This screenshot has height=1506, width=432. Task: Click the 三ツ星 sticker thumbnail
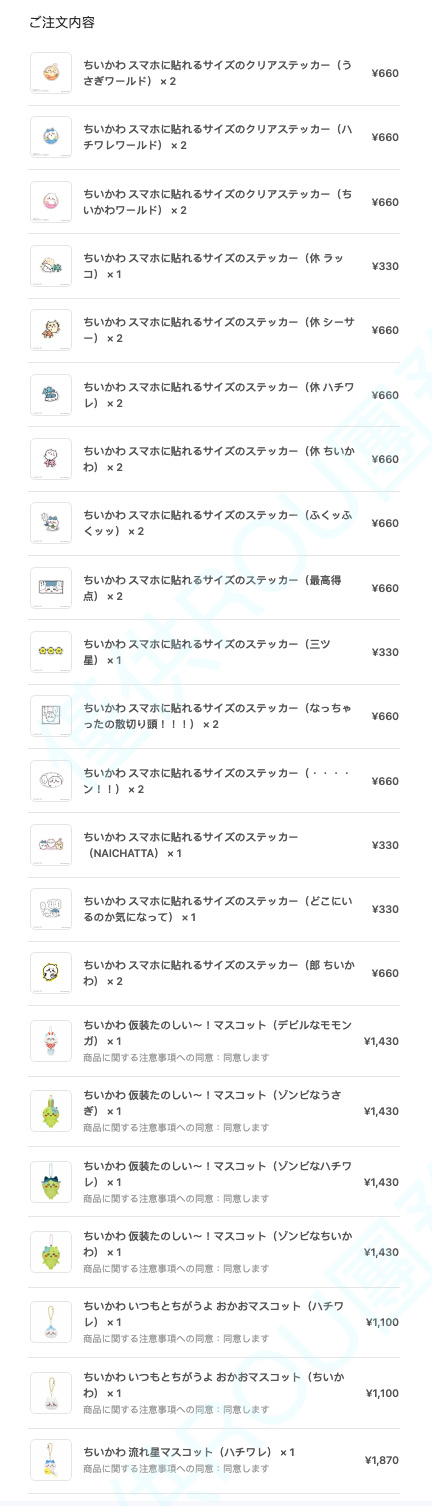51,652
